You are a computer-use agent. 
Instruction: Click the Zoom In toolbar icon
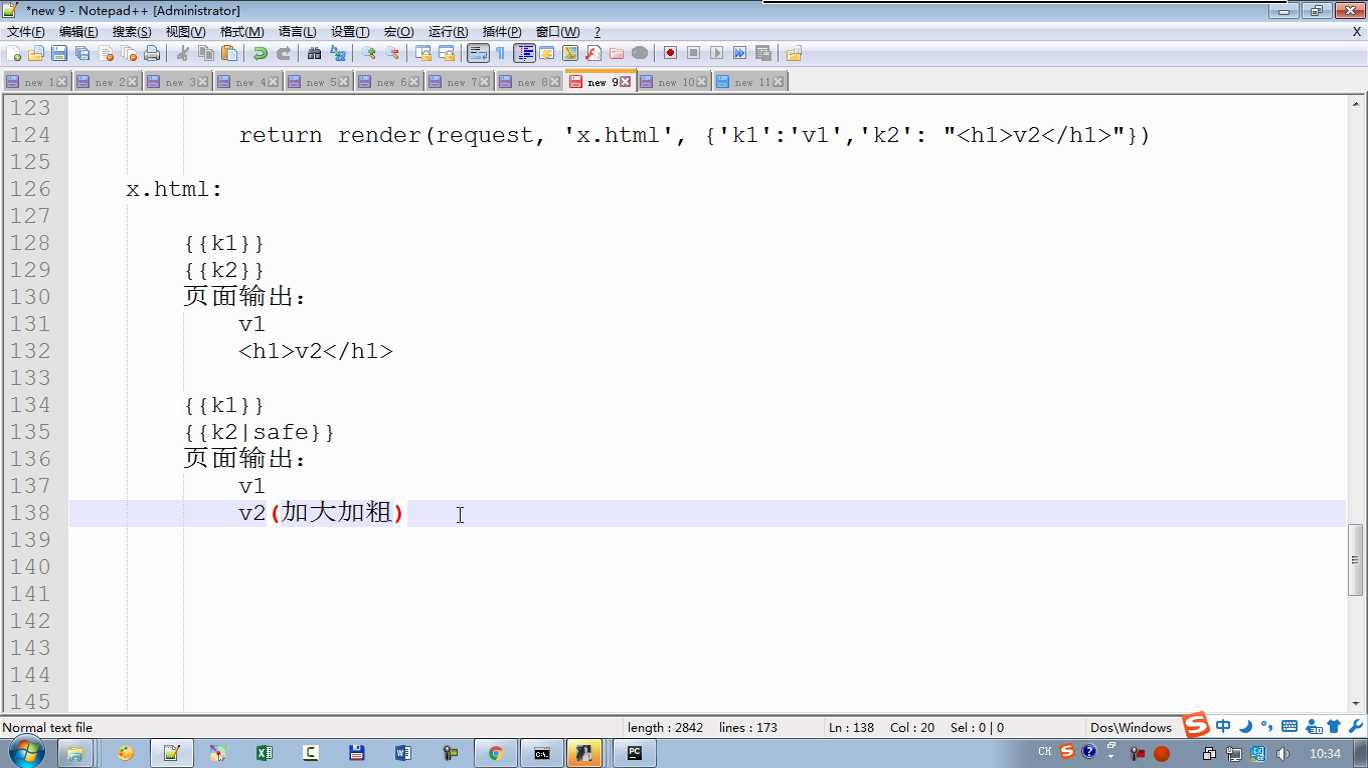coord(369,53)
